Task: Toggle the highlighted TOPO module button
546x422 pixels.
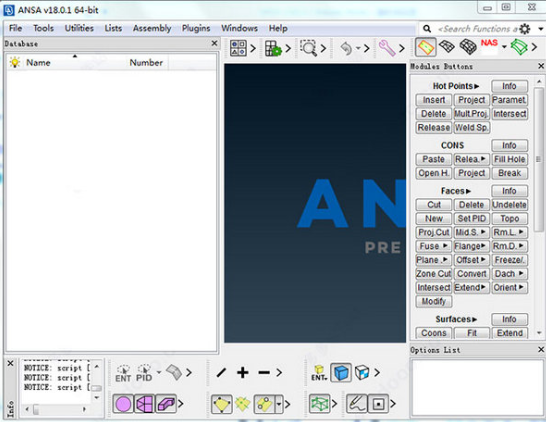Action: 426,47
